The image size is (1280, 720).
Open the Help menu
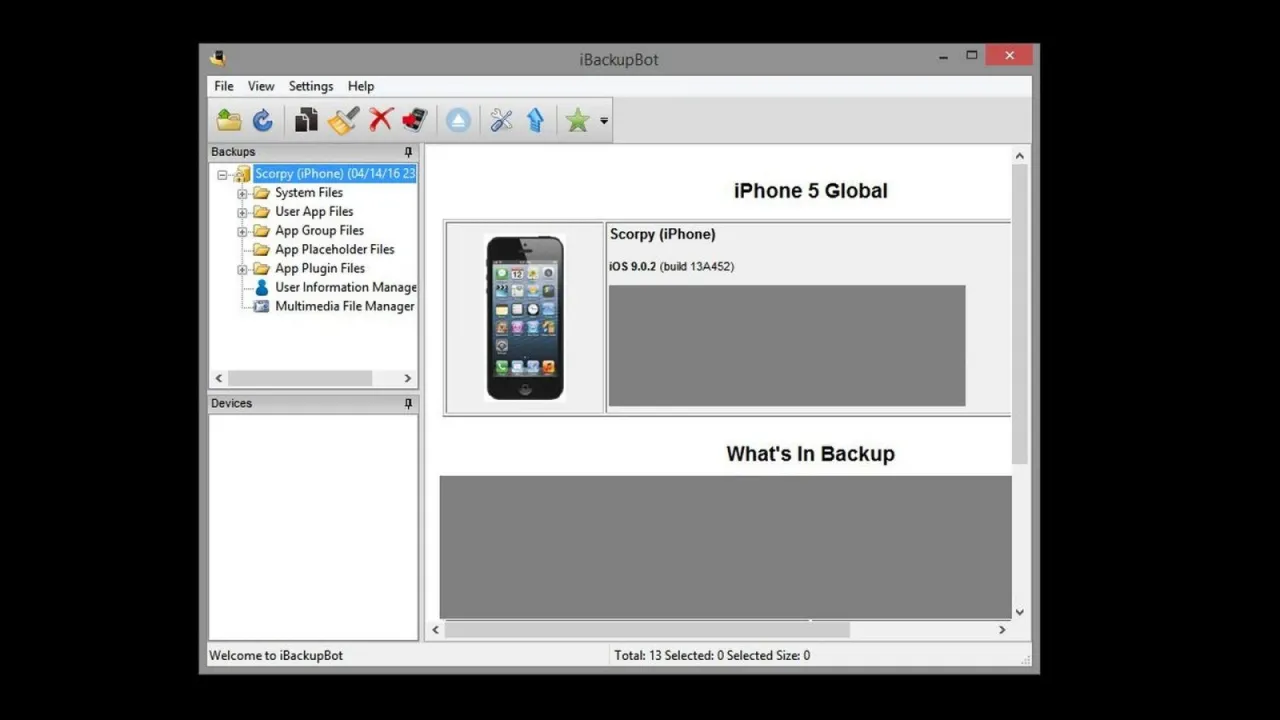point(361,86)
